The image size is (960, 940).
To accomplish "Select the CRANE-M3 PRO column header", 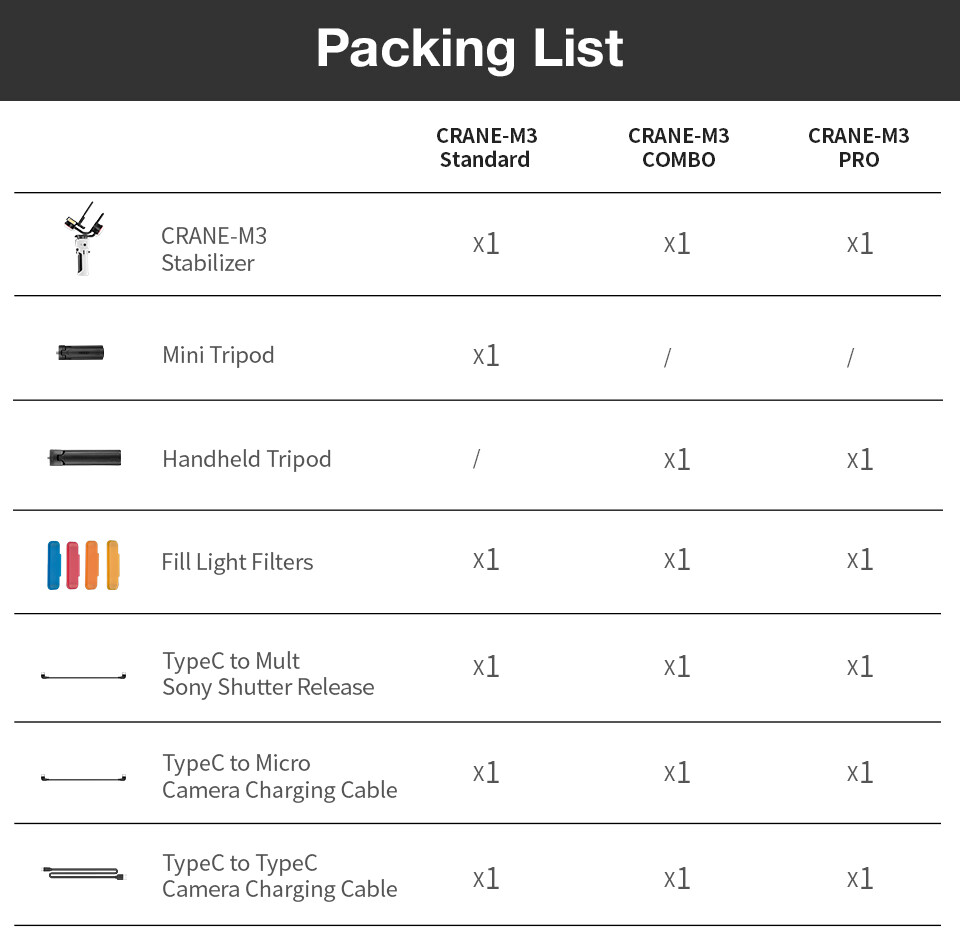I will [x=858, y=147].
